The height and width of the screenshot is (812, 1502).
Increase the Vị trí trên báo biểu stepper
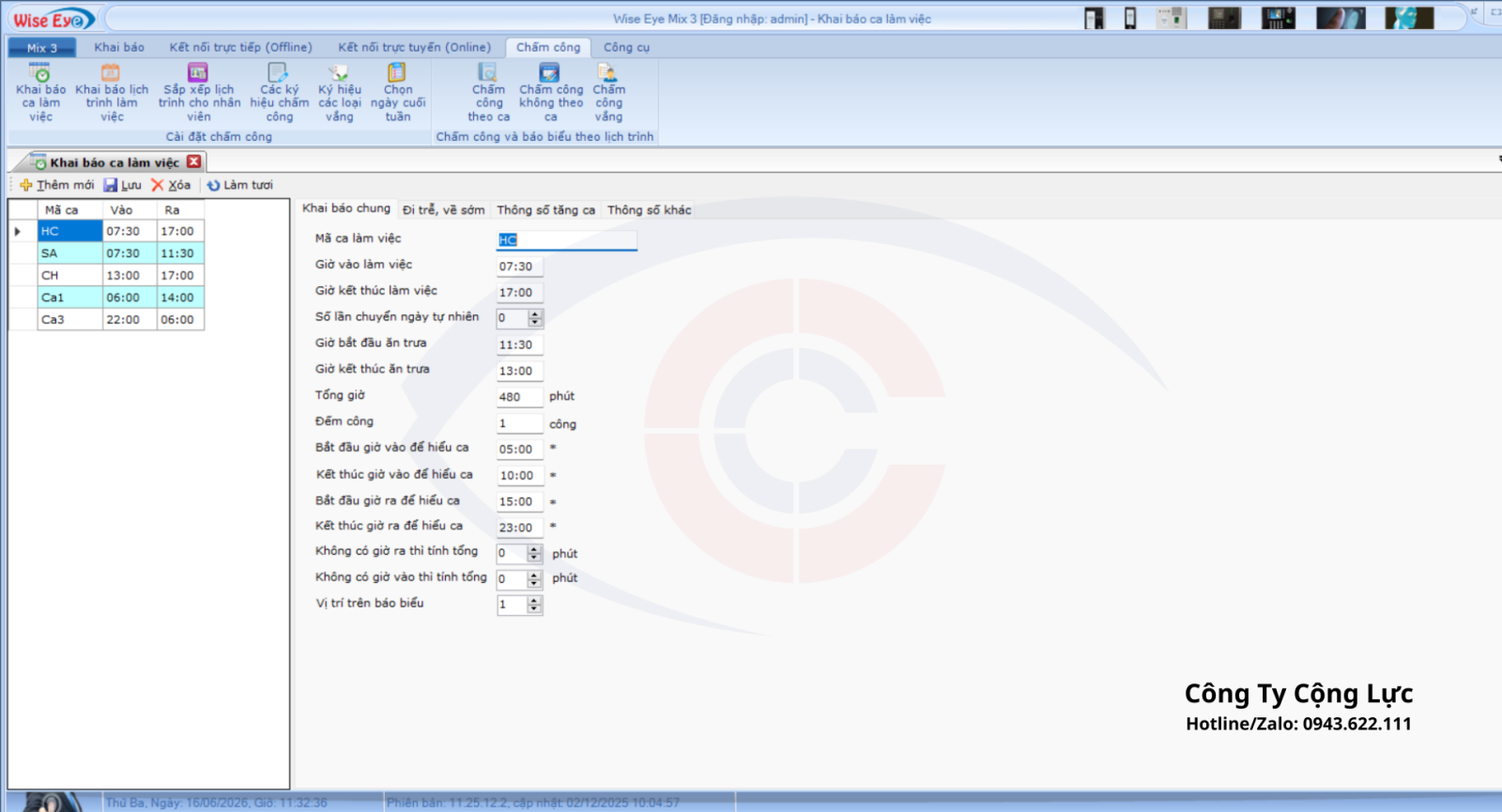(x=535, y=601)
